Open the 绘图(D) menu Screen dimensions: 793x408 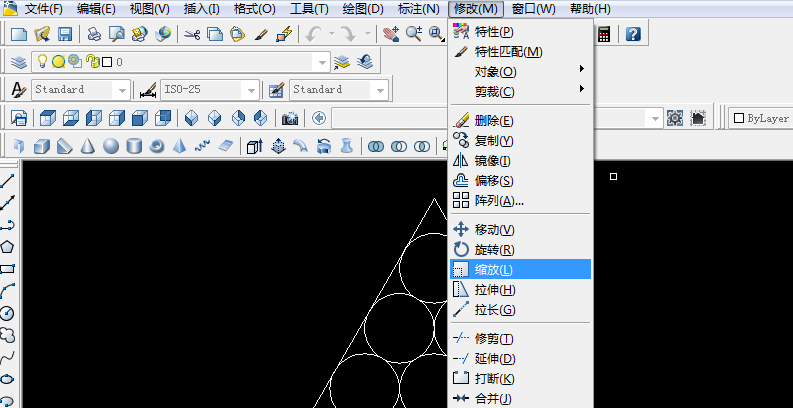click(363, 9)
